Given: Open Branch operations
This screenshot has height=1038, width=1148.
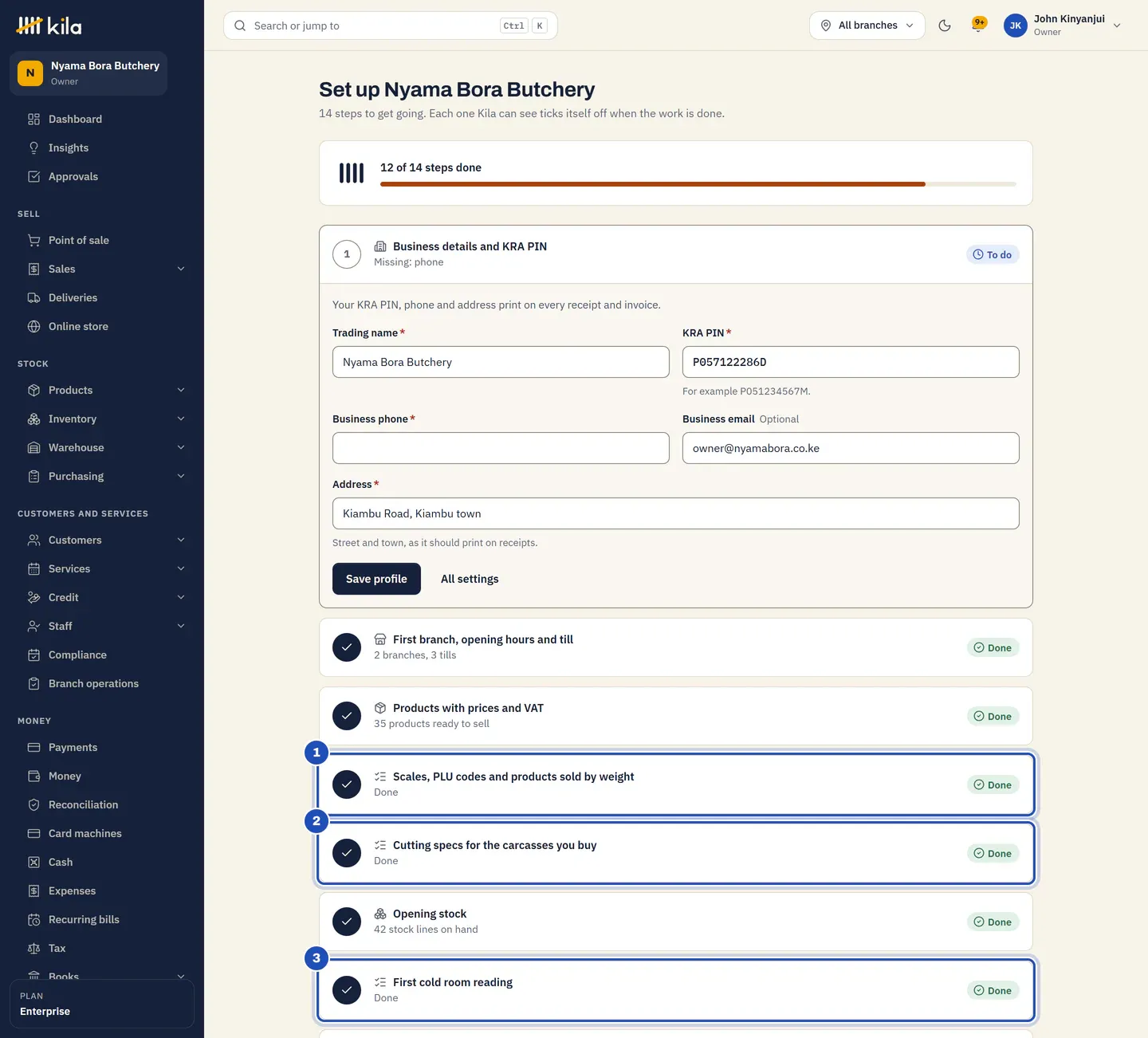Looking at the screenshot, I should pyautogui.click(x=102, y=683).
